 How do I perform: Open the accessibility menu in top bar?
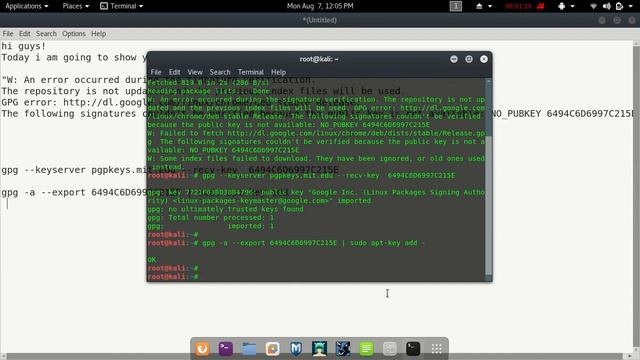(x=562, y=6)
